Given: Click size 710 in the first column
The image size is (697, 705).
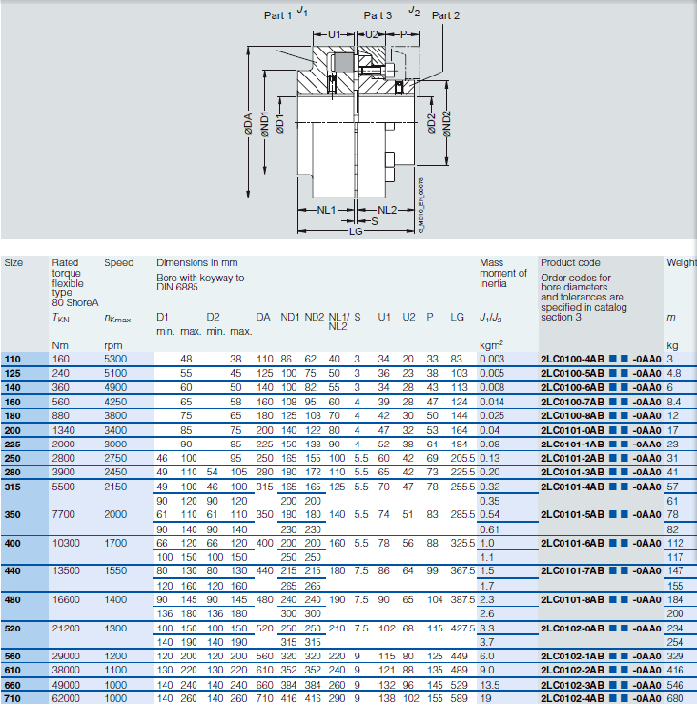Looking at the screenshot, I should (x=13, y=697).
